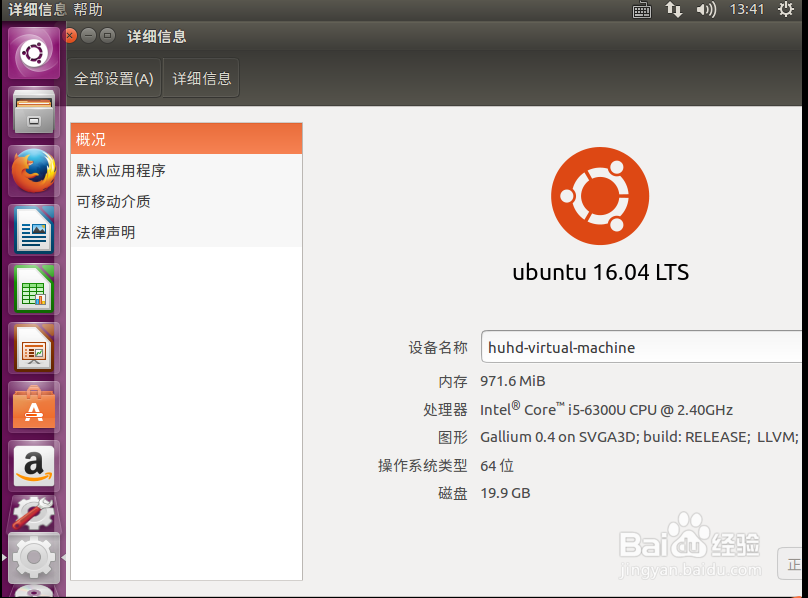808x598 pixels.
Task: Open the keyboard input indicator
Action: [642, 10]
